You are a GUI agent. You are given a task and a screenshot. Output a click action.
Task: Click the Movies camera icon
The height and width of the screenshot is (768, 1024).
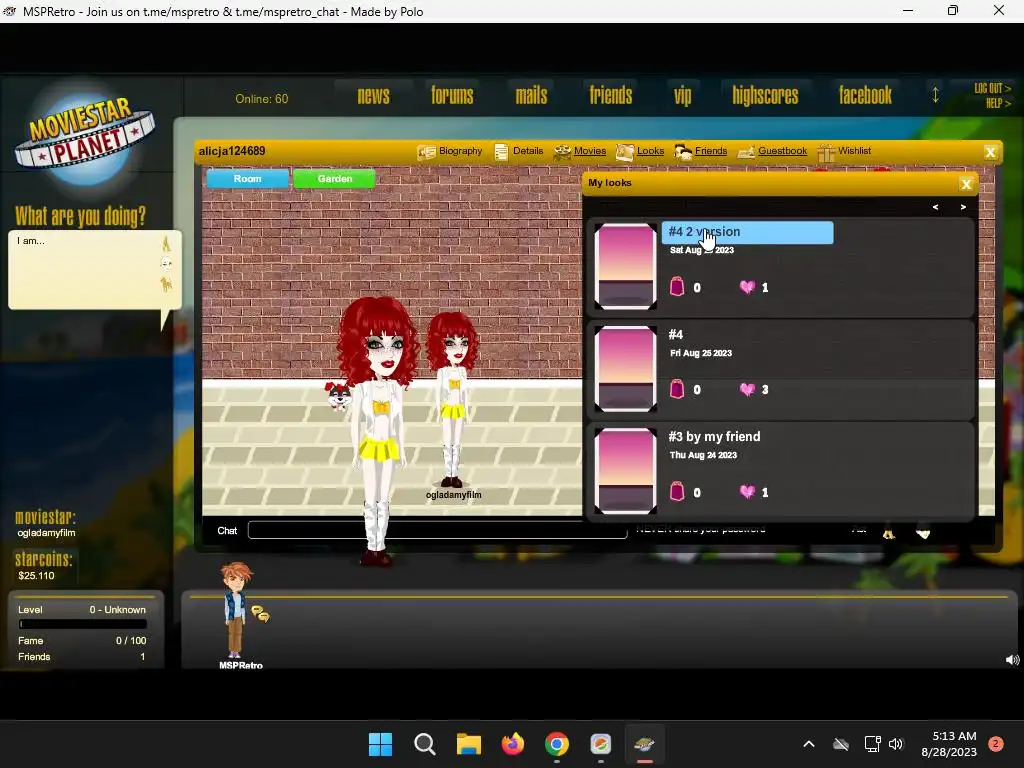tap(562, 152)
